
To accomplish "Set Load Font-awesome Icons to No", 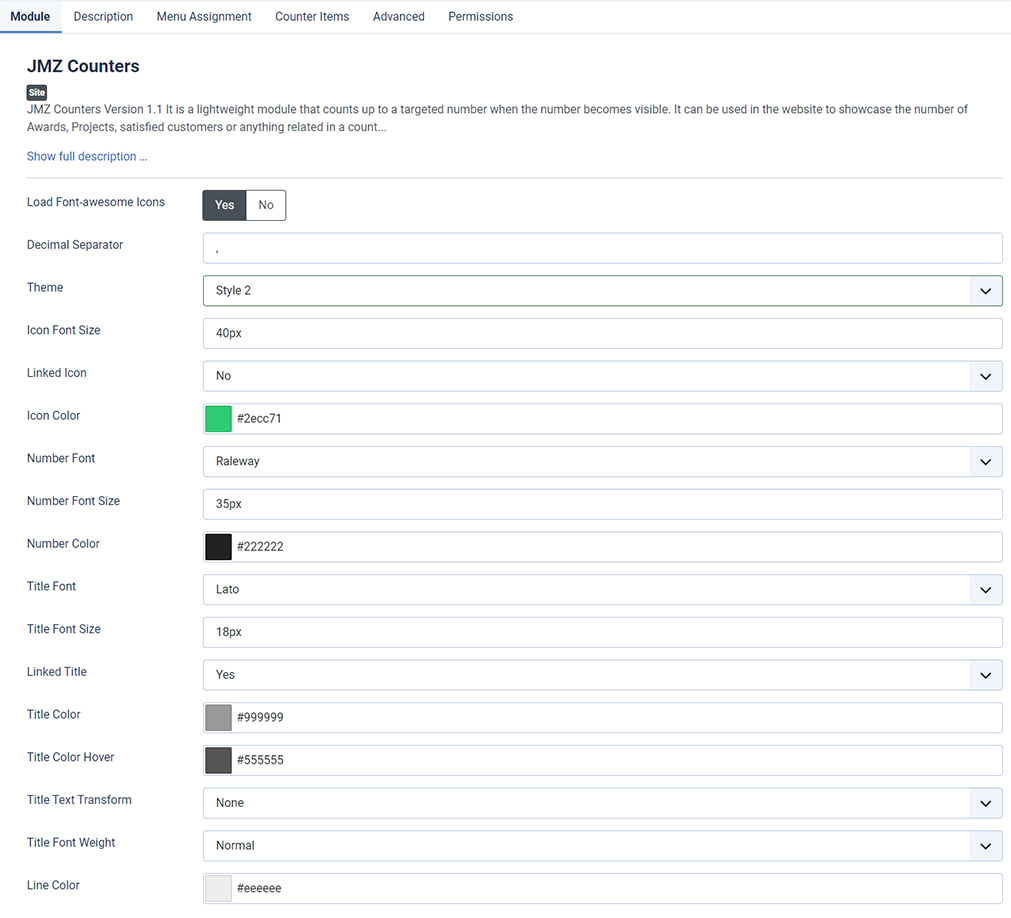I will point(266,205).
